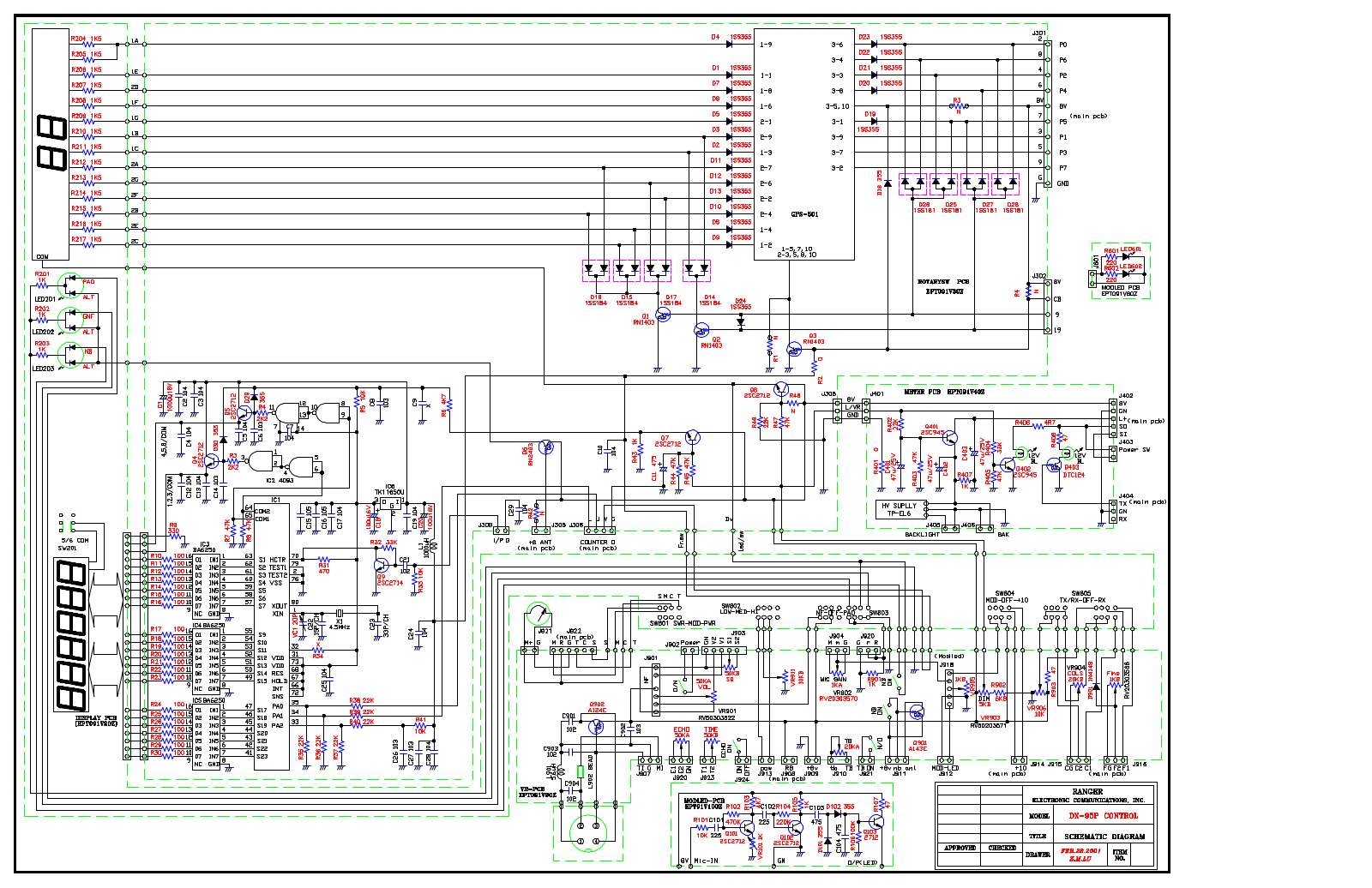The width and height of the screenshot is (1372, 888).
Task: Click the Q902 A124E transistor symbol
Action: (x=597, y=726)
